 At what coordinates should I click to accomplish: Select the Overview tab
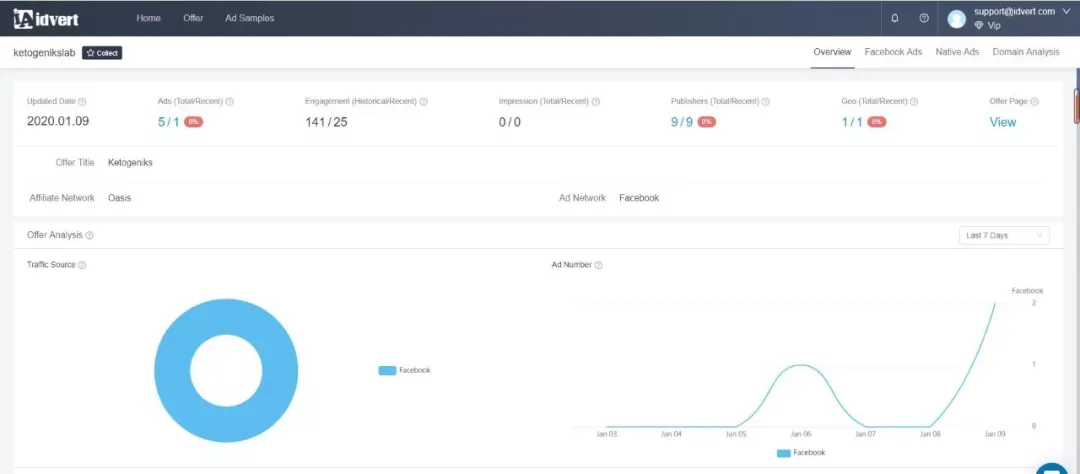coord(832,52)
